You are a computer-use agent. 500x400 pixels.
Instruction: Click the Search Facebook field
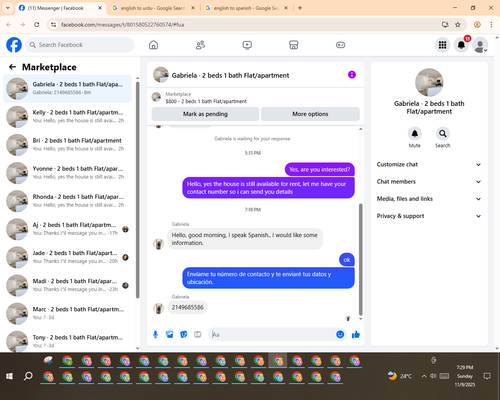(x=80, y=45)
